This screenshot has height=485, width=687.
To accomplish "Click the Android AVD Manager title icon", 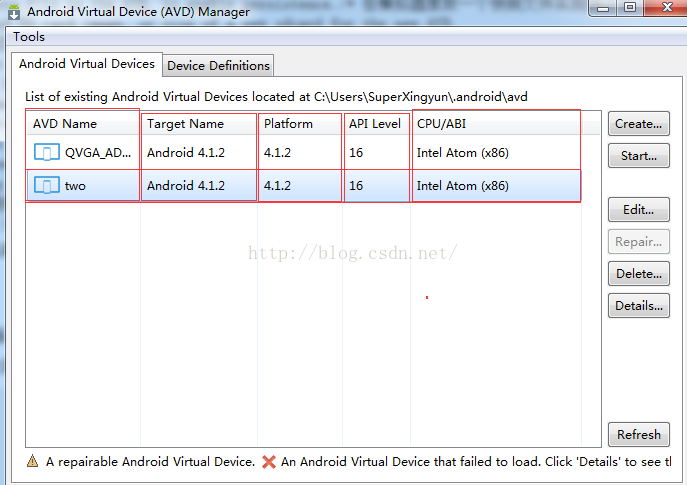I will (14, 12).
